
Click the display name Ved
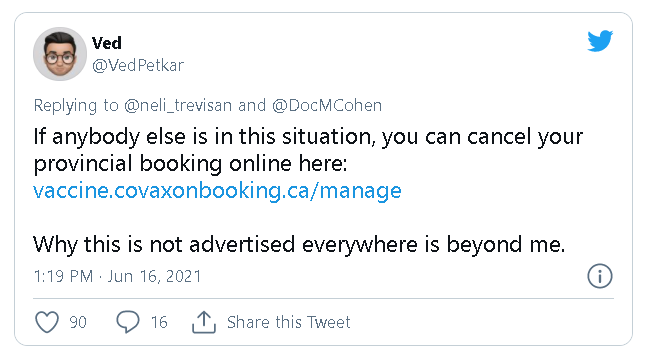(107, 43)
